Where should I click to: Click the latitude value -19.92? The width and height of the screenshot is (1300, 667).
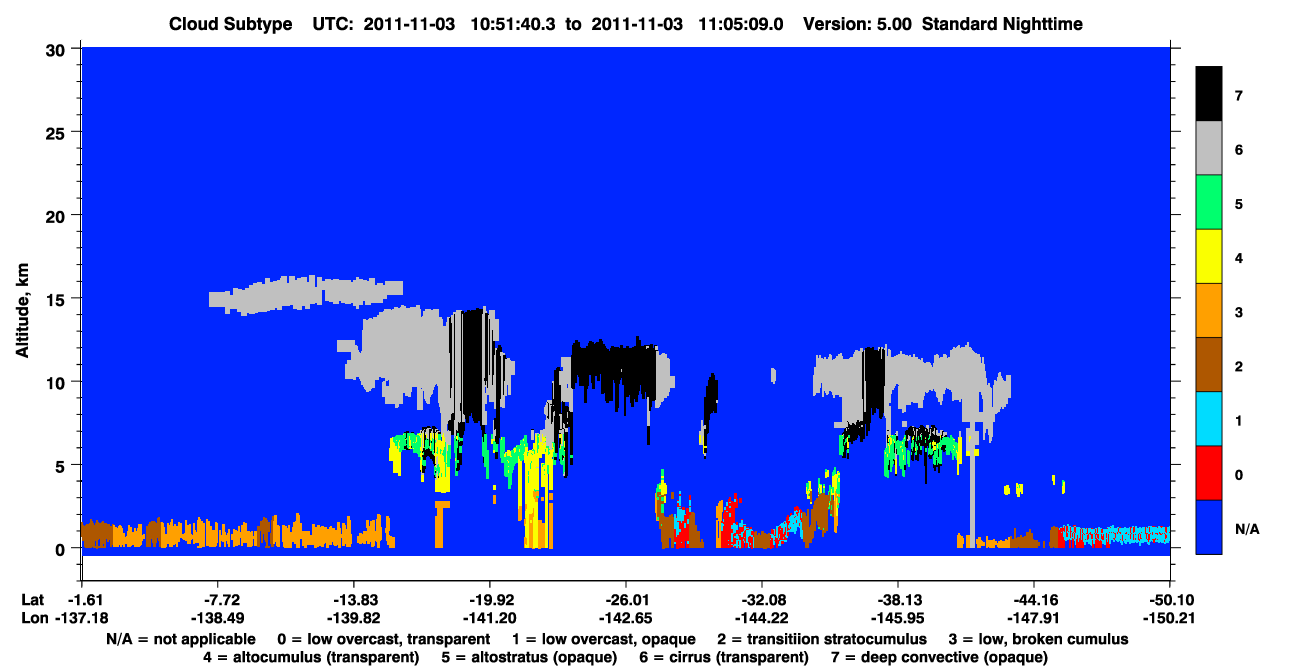[x=489, y=600]
